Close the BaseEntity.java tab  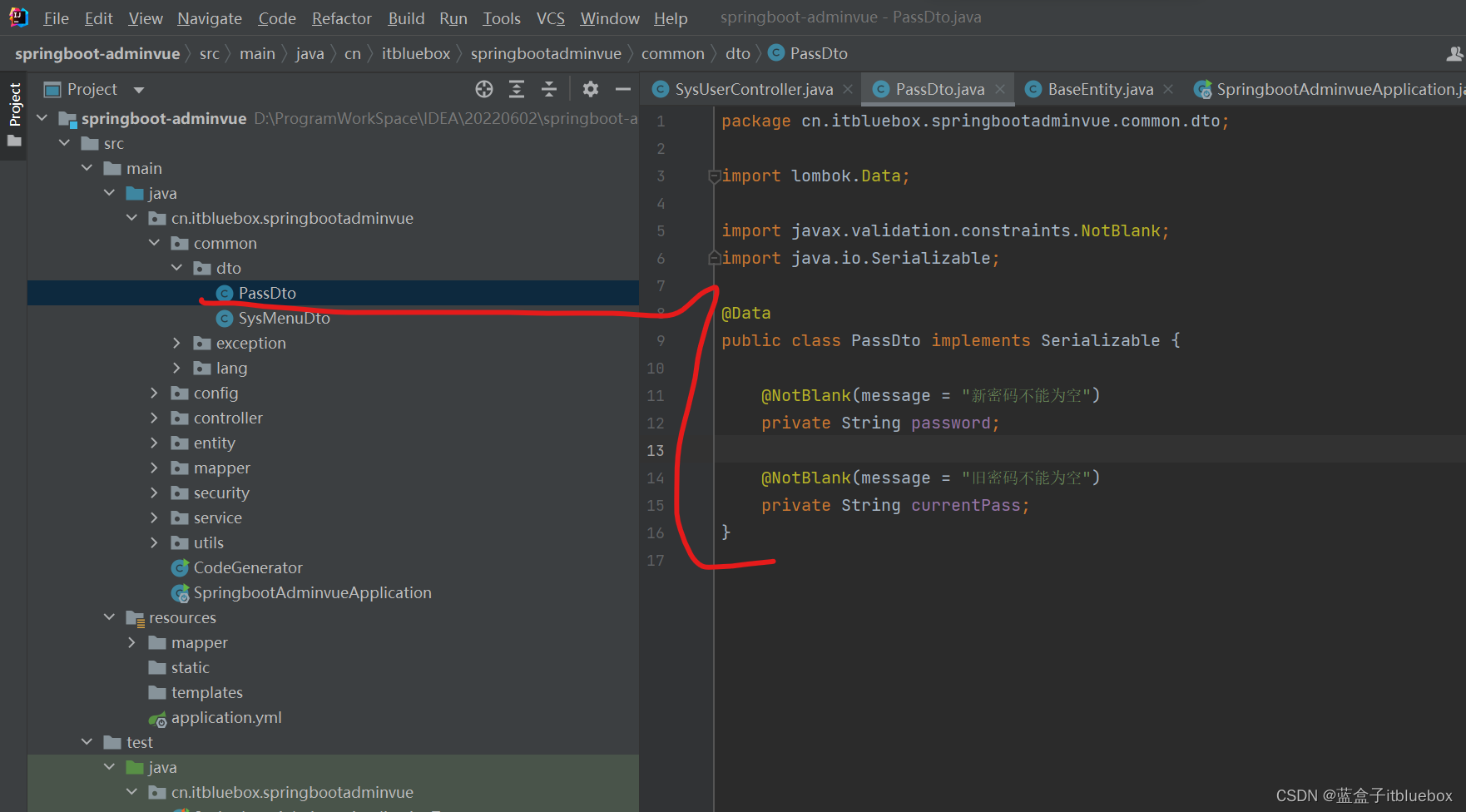coord(1168,89)
